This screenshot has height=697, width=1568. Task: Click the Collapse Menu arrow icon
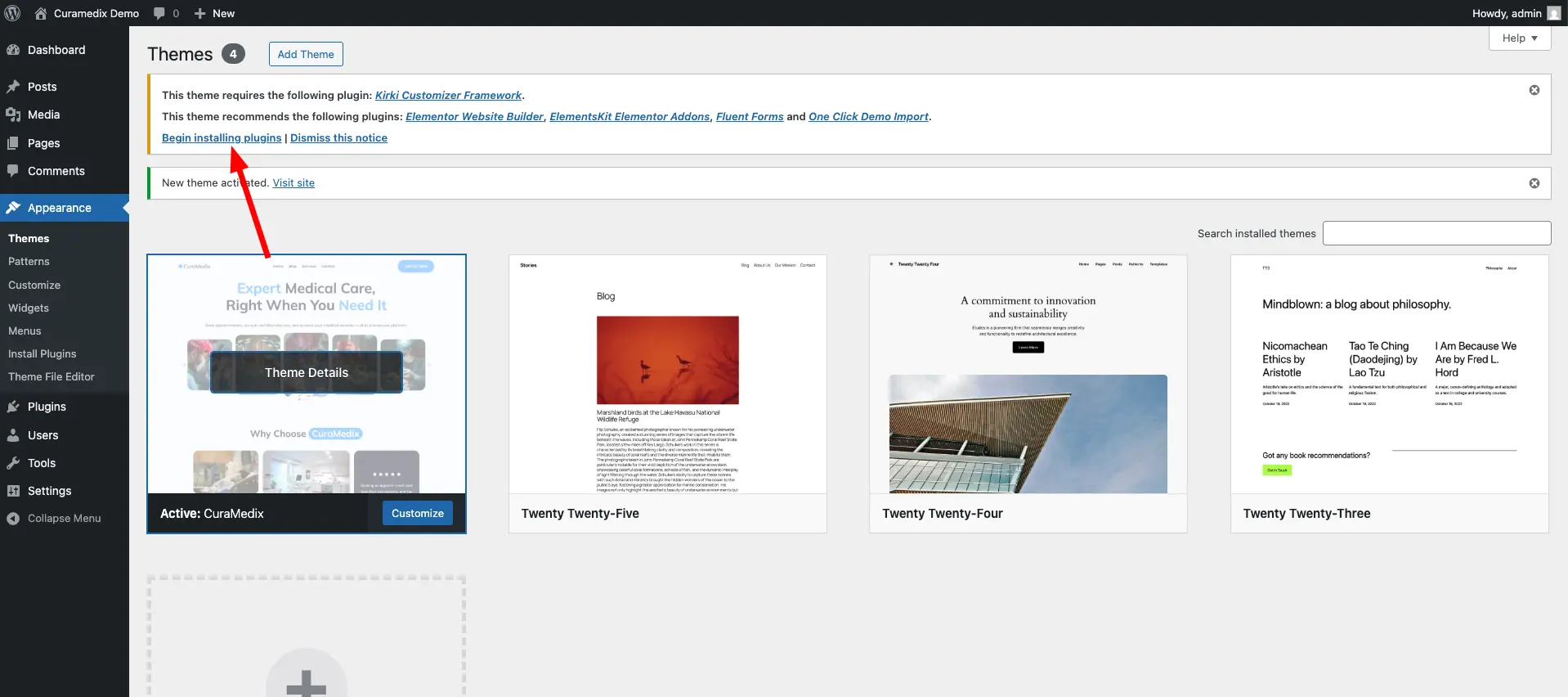coord(13,519)
